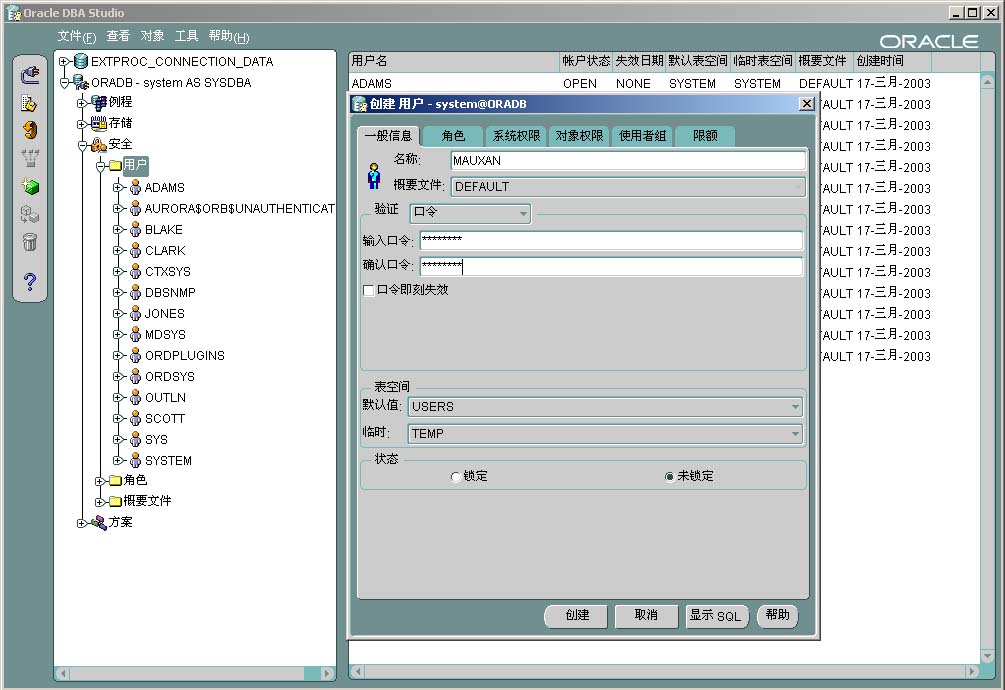This screenshot has height=690, width=1005.
Task: Click the BLAKE user icon in tree
Action: tap(135, 229)
